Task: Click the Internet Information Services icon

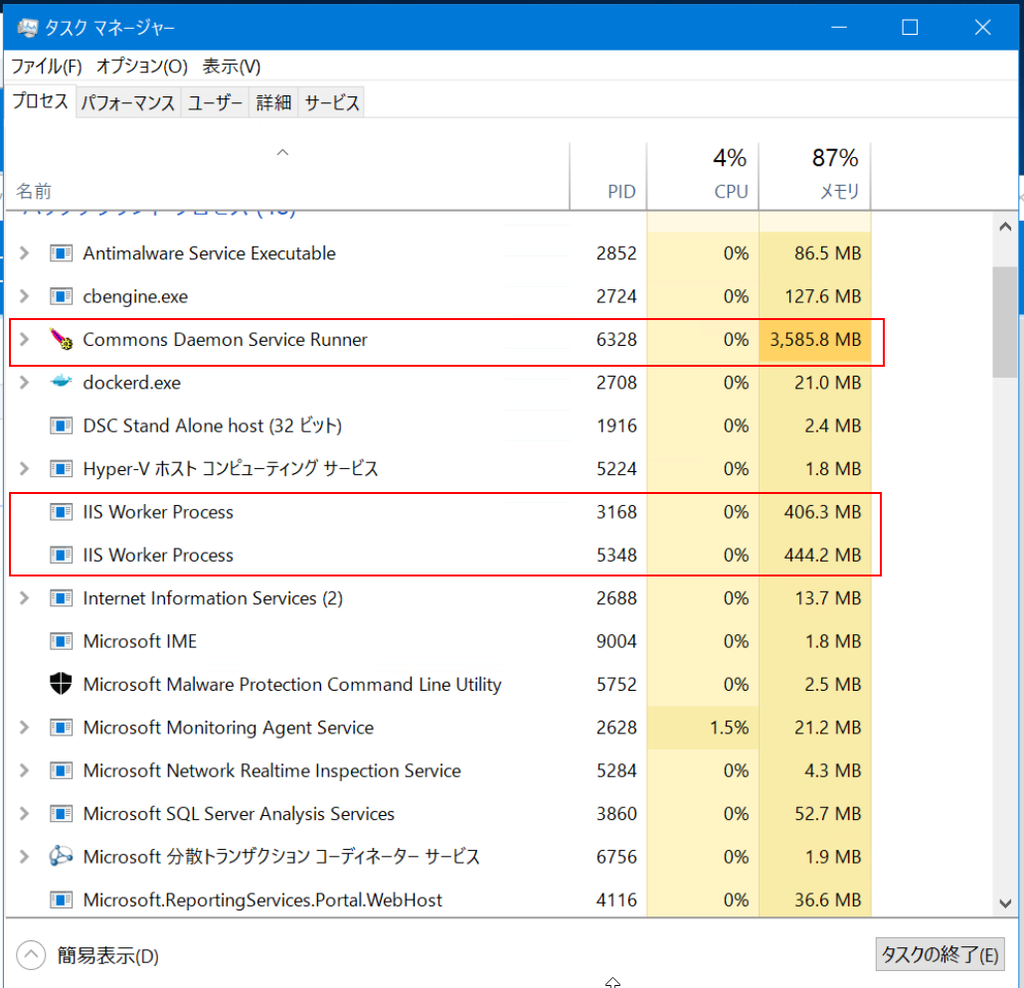Action: coord(61,598)
